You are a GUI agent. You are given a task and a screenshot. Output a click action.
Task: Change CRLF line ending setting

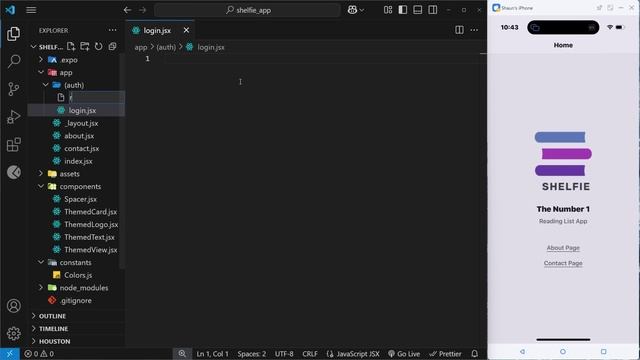[310, 354]
